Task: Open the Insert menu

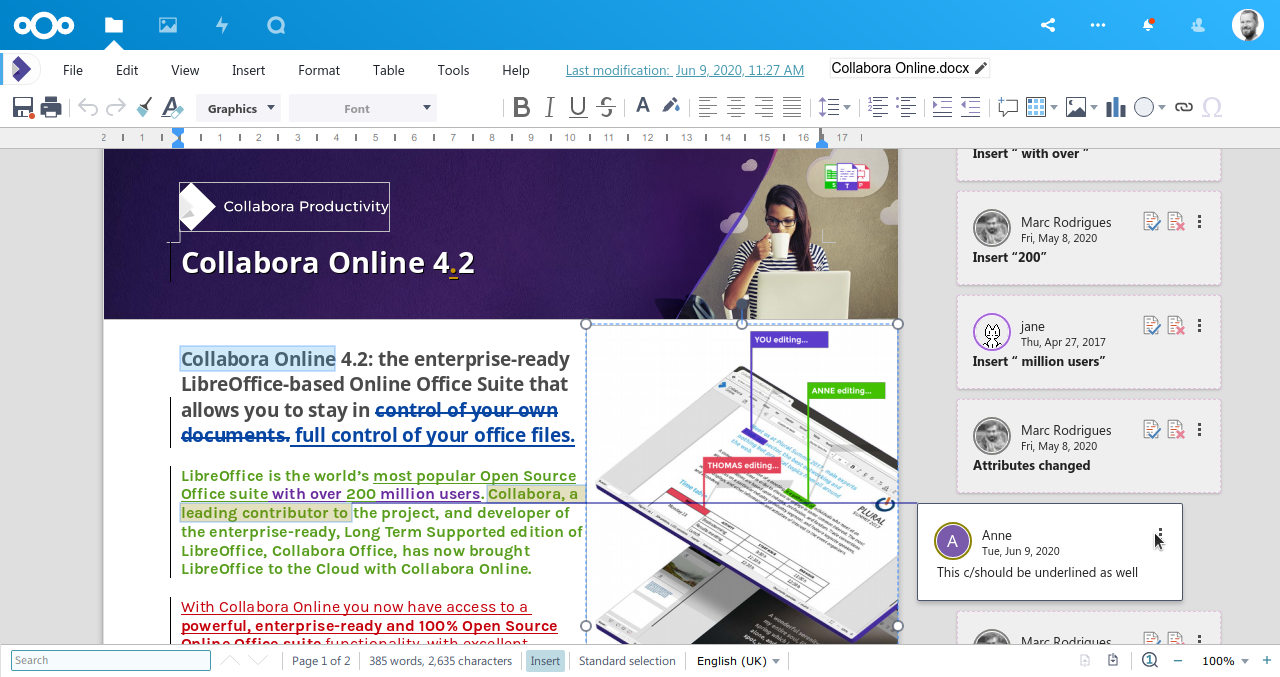Action: tap(249, 70)
